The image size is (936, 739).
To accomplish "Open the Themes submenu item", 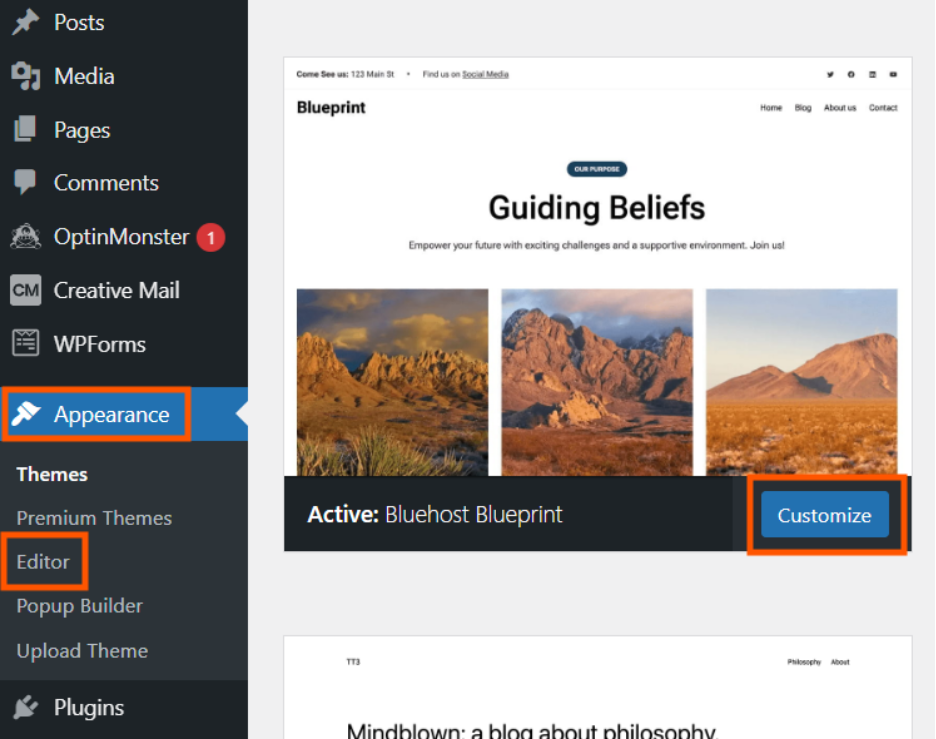I will pos(52,474).
